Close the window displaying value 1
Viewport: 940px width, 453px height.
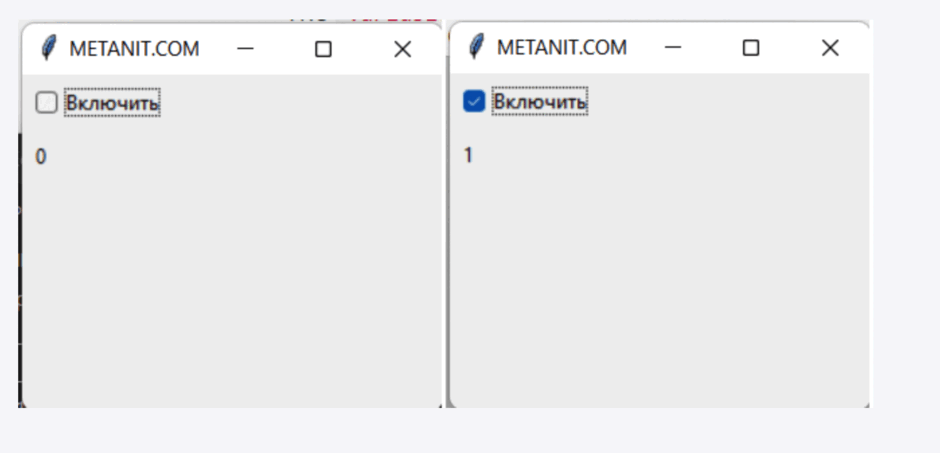pos(830,48)
